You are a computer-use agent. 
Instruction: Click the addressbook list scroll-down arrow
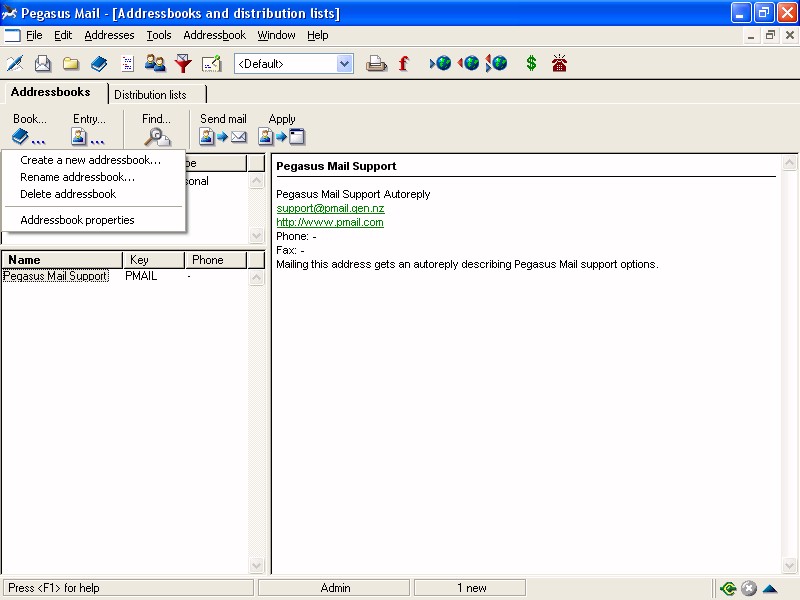(256, 235)
